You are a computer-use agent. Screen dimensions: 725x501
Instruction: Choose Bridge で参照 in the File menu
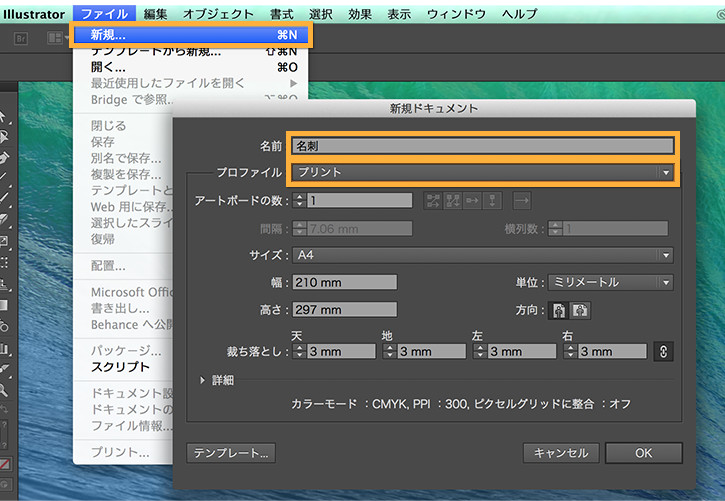click(132, 100)
